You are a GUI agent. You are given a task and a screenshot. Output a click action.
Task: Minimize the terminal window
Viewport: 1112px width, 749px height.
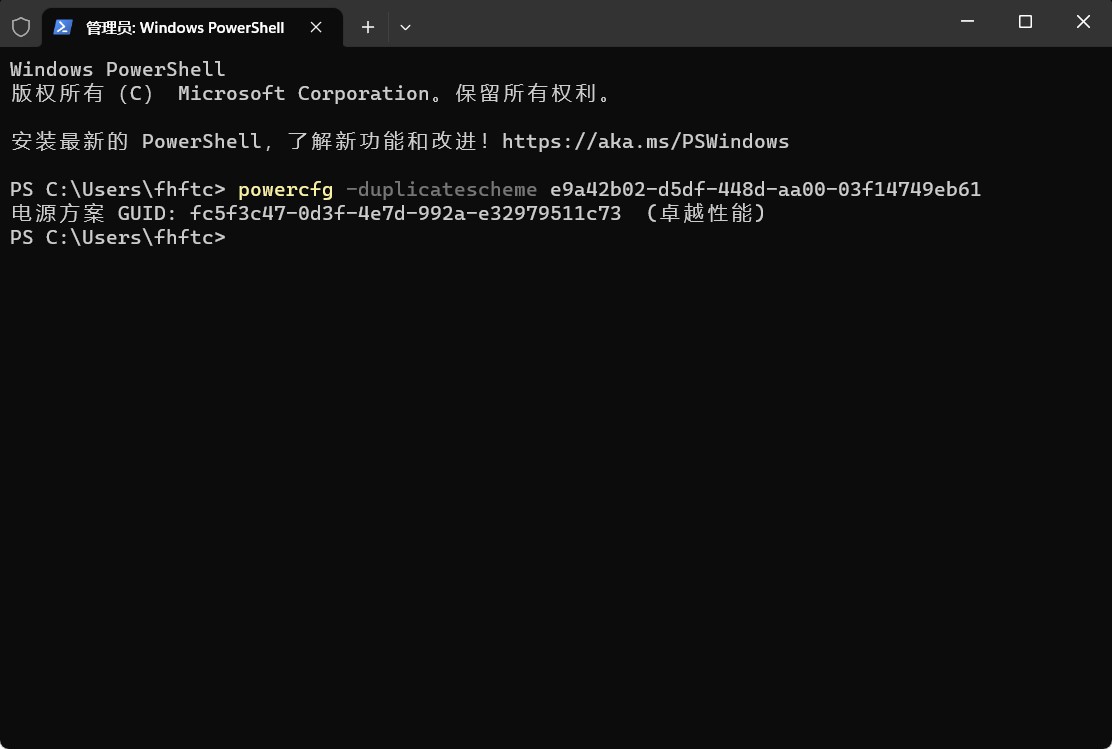tap(967, 21)
